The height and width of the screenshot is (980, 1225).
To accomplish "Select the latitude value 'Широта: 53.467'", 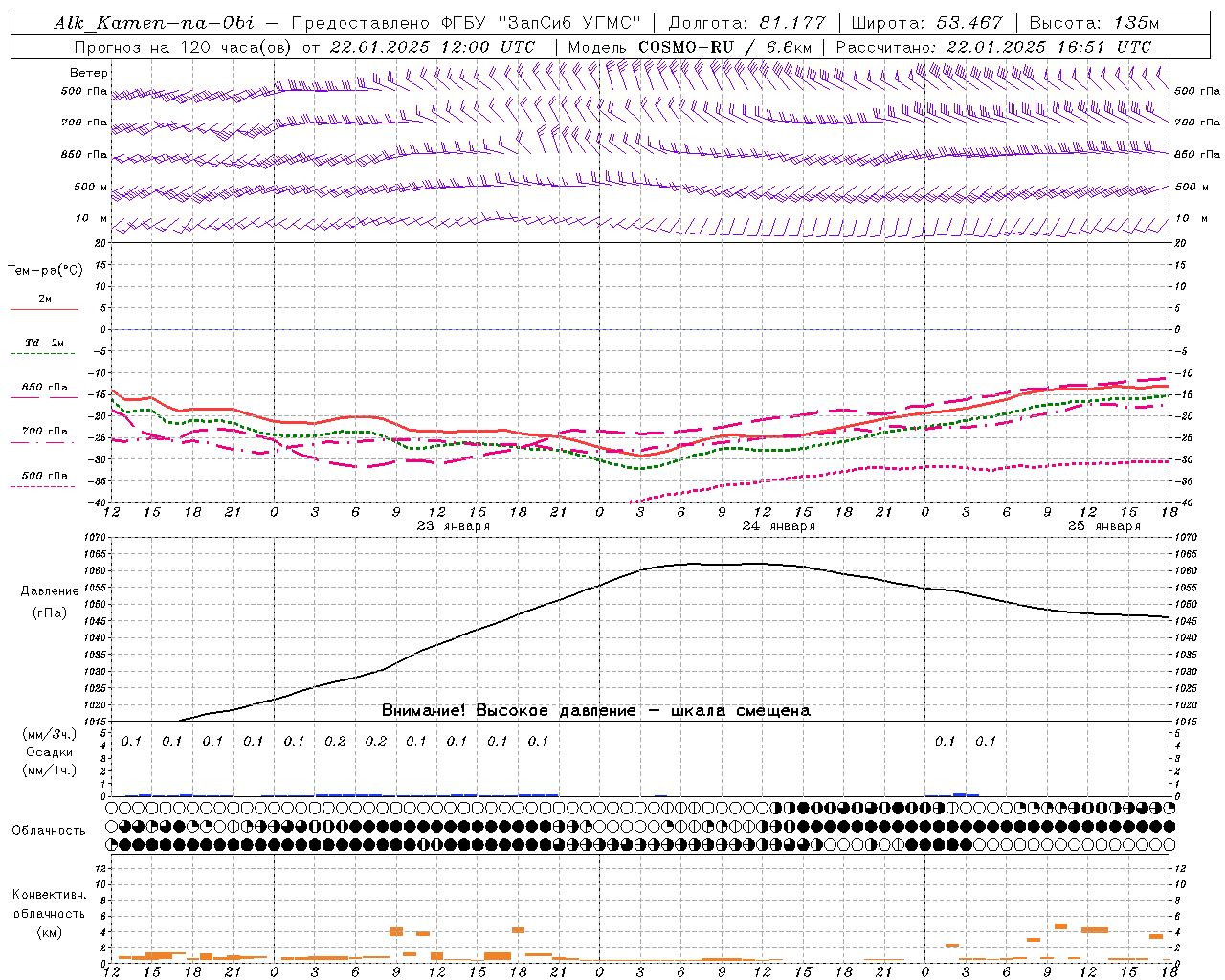I will point(926,23).
